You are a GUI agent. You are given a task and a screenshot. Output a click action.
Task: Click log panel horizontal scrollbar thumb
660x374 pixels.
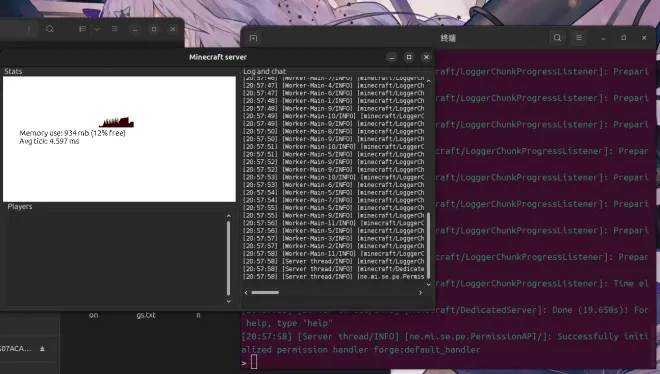pos(265,292)
